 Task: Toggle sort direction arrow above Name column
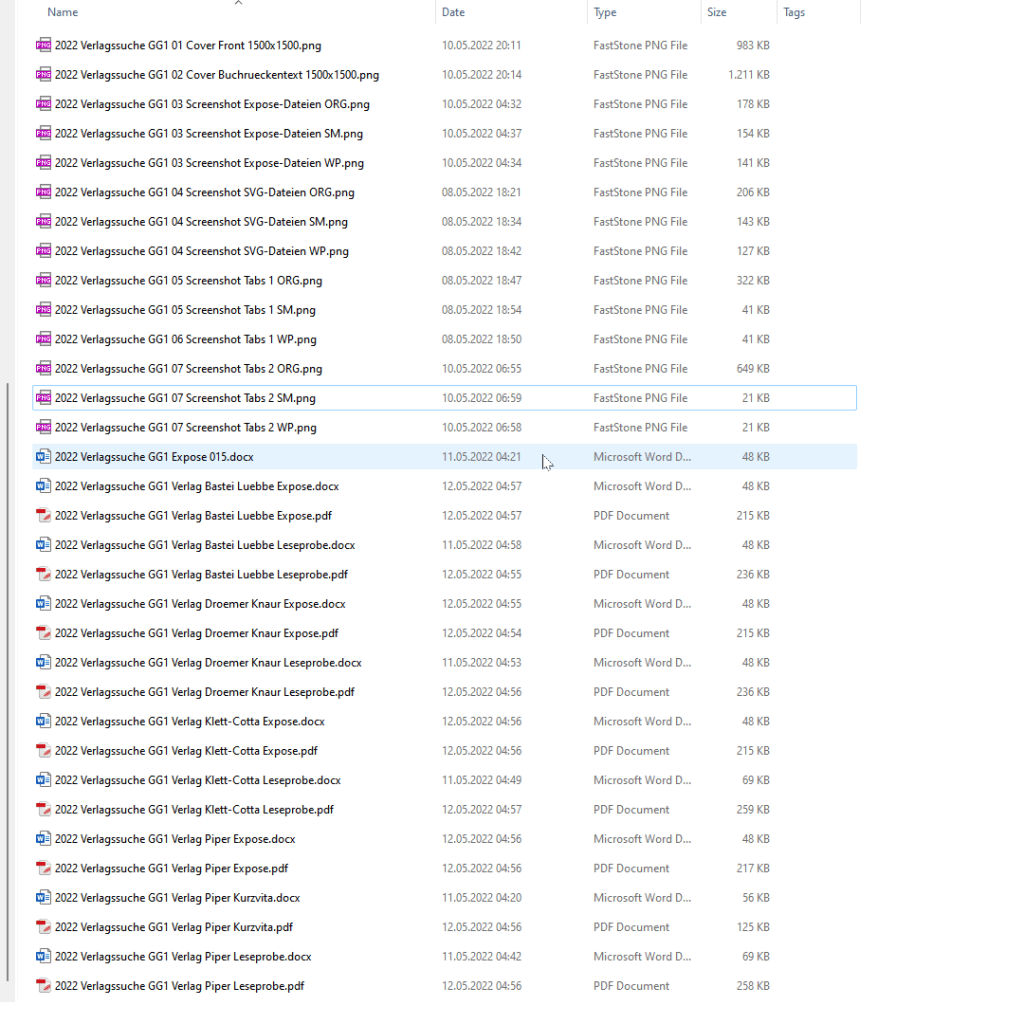238,3
